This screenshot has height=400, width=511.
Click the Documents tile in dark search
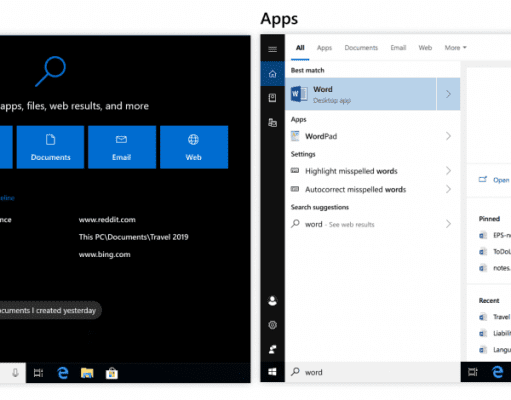point(50,147)
